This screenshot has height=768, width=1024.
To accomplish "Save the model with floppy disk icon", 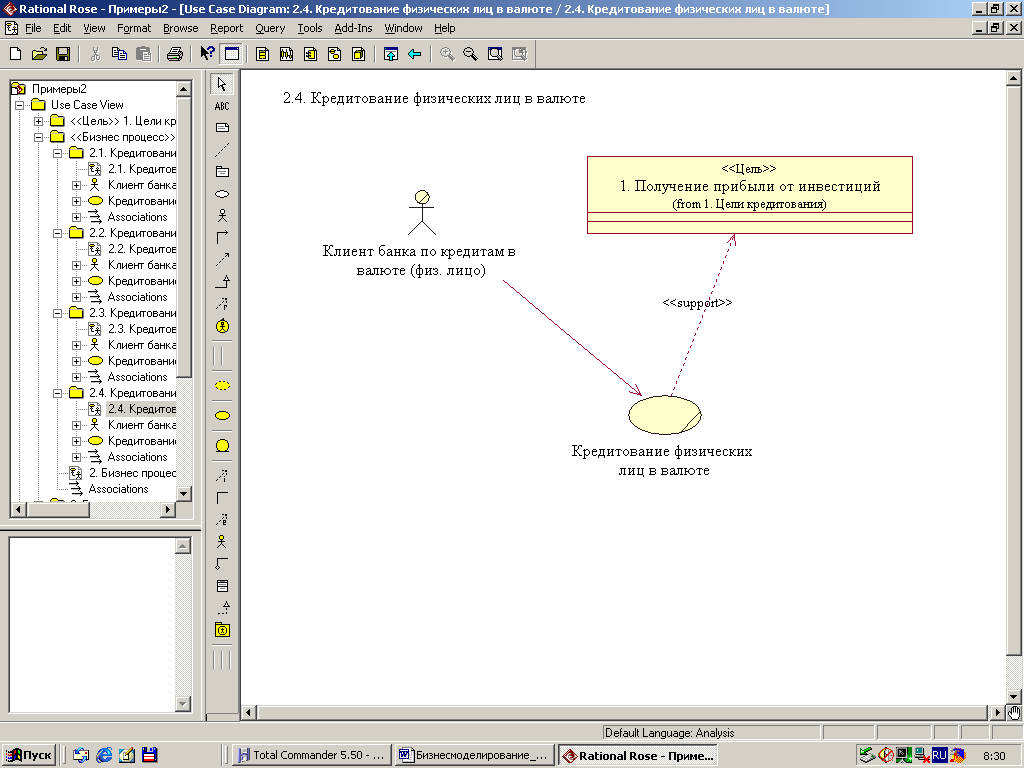I will (x=63, y=54).
